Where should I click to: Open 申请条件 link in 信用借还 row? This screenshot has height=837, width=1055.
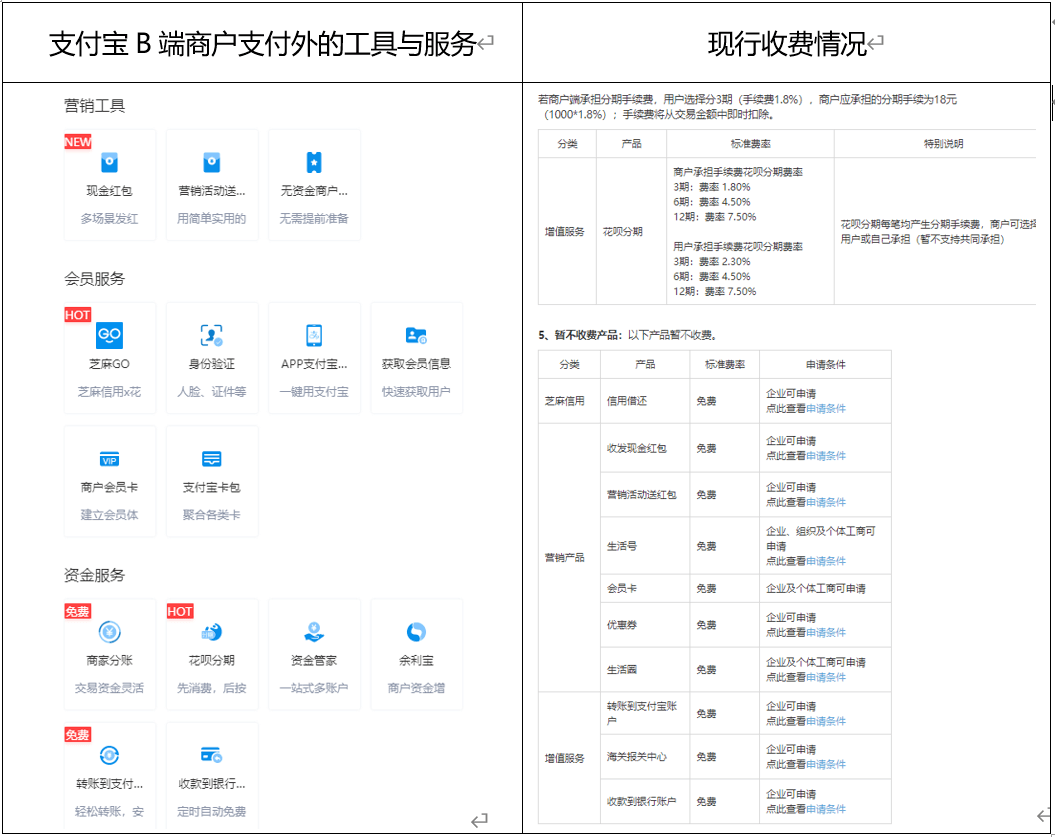(826, 408)
